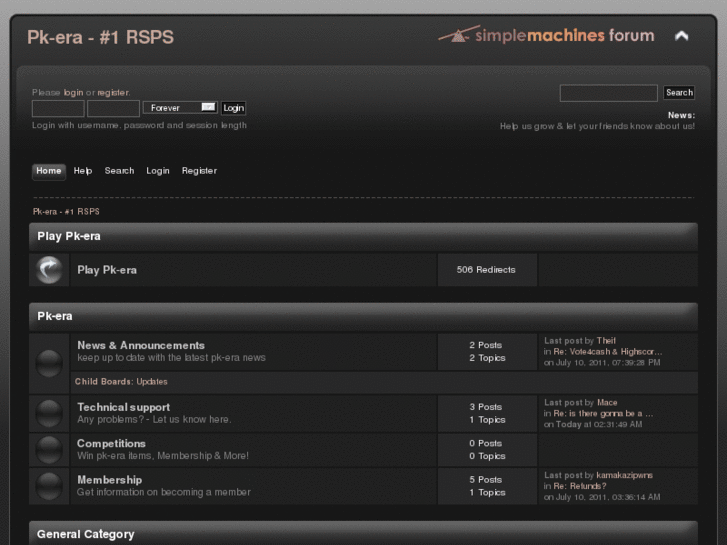Click the Membership board status icon
This screenshot has width=727, height=545.
(x=49, y=486)
